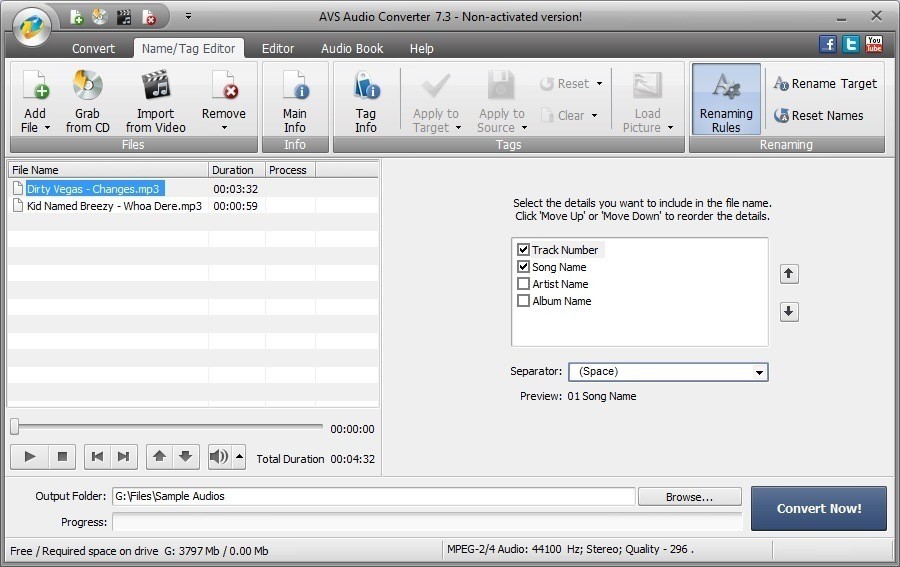Click the AVS application logo button
This screenshot has height=567, width=900.
click(32, 26)
